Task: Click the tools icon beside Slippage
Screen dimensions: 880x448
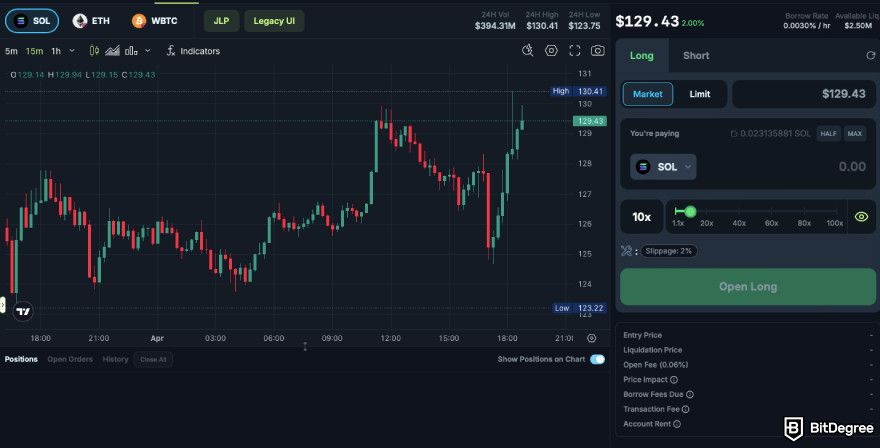Action: click(x=626, y=251)
